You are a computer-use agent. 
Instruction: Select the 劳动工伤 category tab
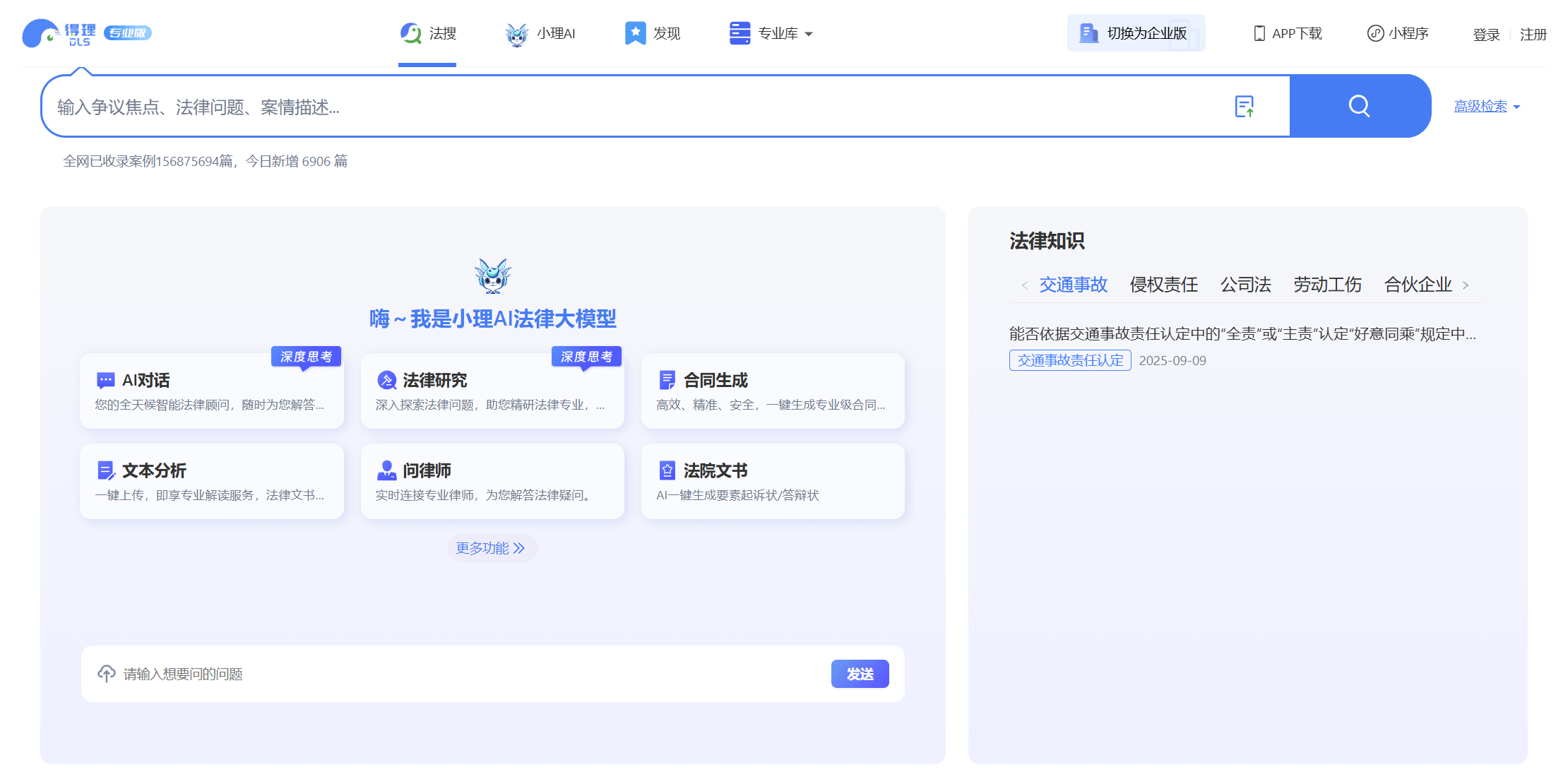[1328, 285]
